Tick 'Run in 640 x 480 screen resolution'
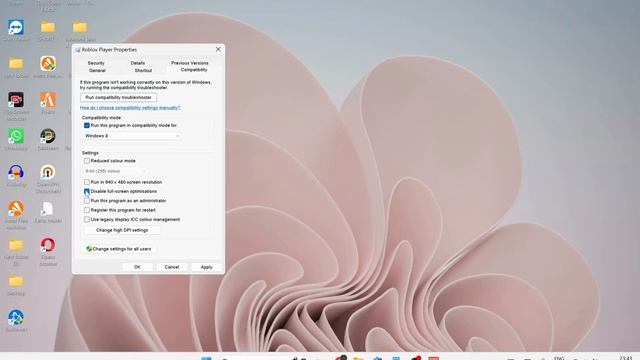 87,182
